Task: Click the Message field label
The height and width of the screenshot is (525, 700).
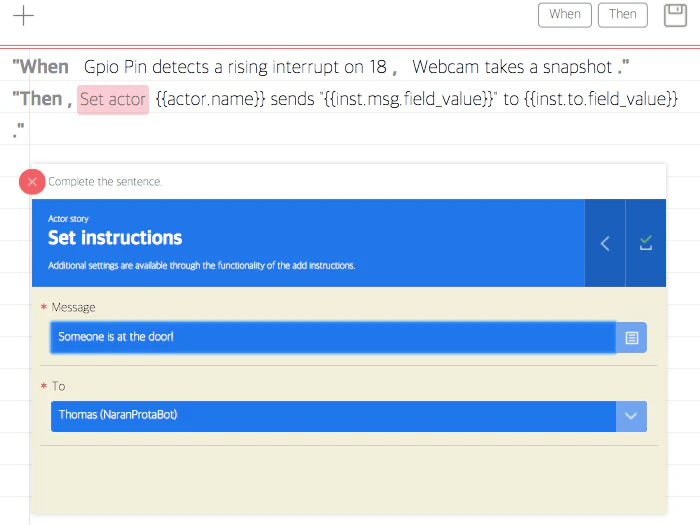Action: coord(73,307)
